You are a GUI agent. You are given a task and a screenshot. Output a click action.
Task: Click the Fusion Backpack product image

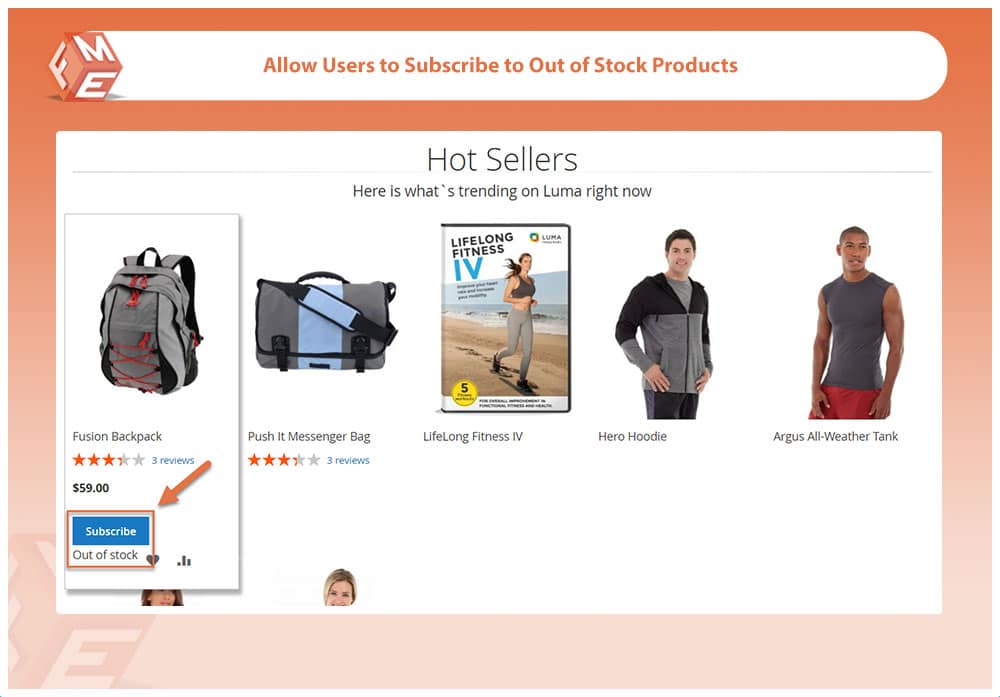click(150, 321)
